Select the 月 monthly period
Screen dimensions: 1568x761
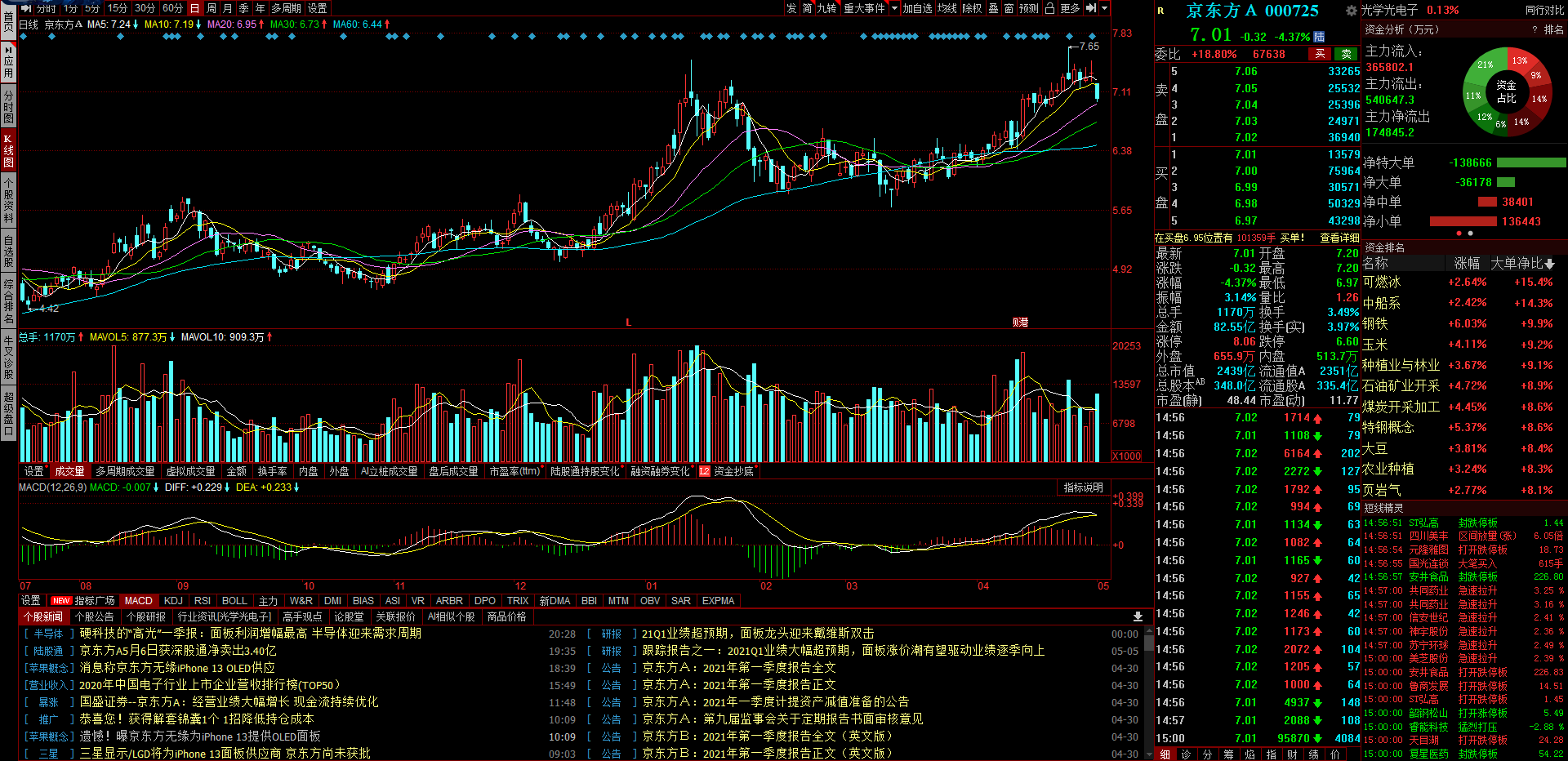pyautogui.click(x=227, y=8)
